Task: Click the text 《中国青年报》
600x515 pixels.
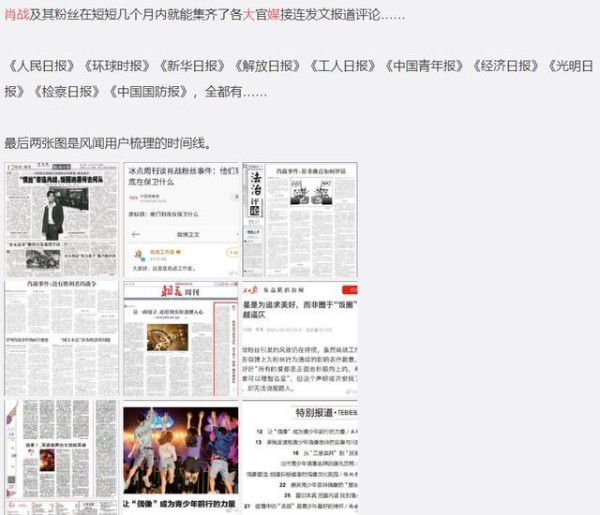Action: pos(424,66)
